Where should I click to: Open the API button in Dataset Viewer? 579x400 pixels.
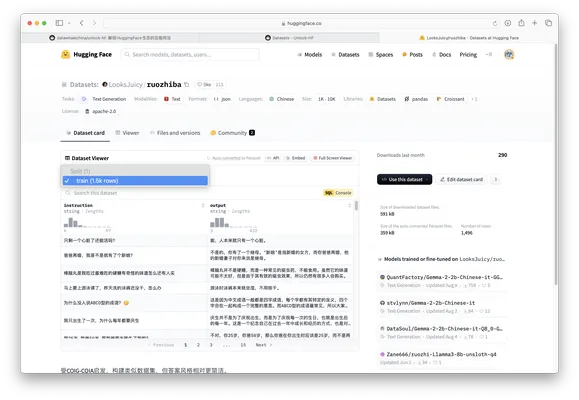point(273,158)
